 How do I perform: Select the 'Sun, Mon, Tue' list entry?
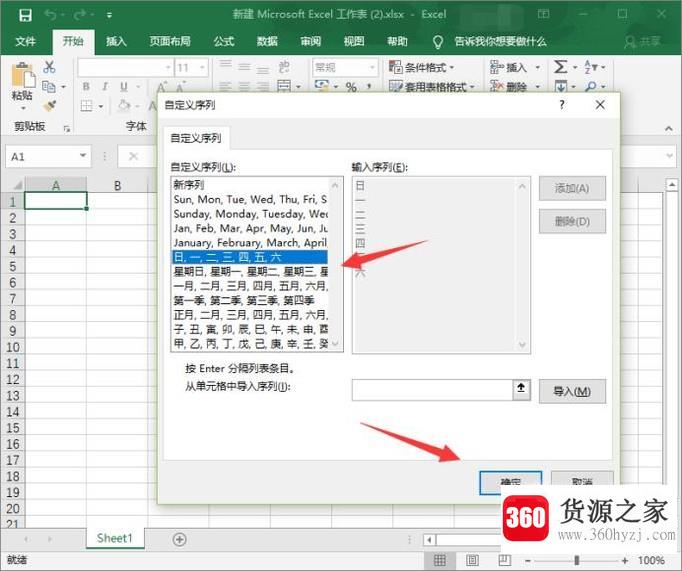[250, 199]
